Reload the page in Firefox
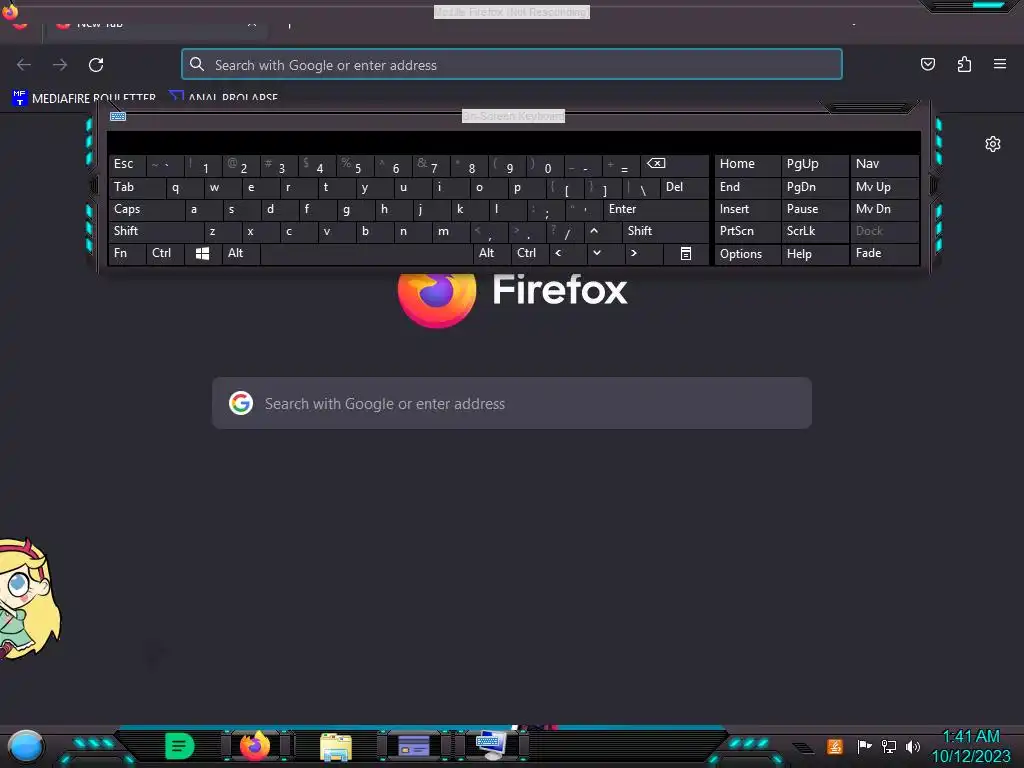 96,65
